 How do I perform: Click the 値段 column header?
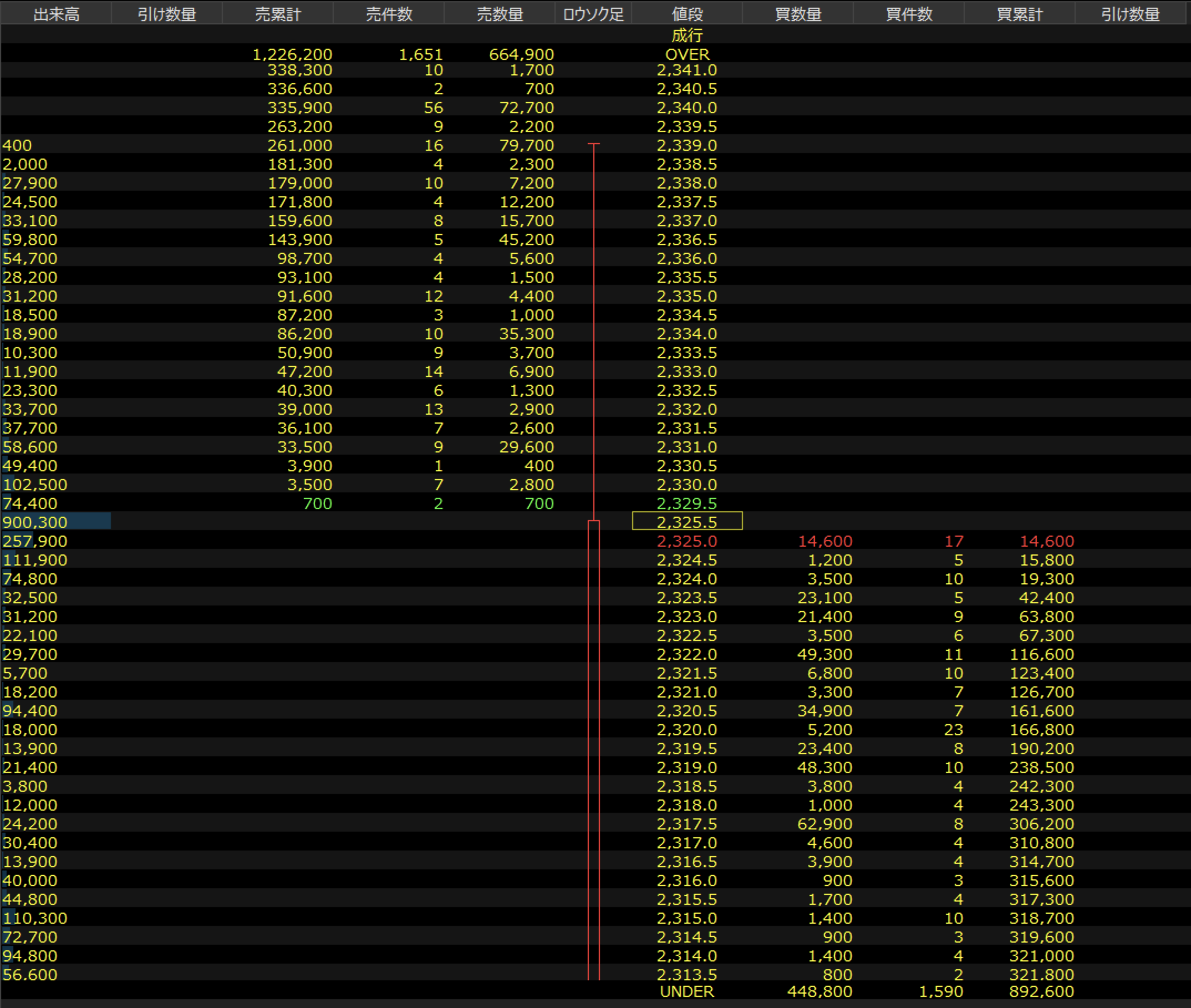tap(687, 14)
